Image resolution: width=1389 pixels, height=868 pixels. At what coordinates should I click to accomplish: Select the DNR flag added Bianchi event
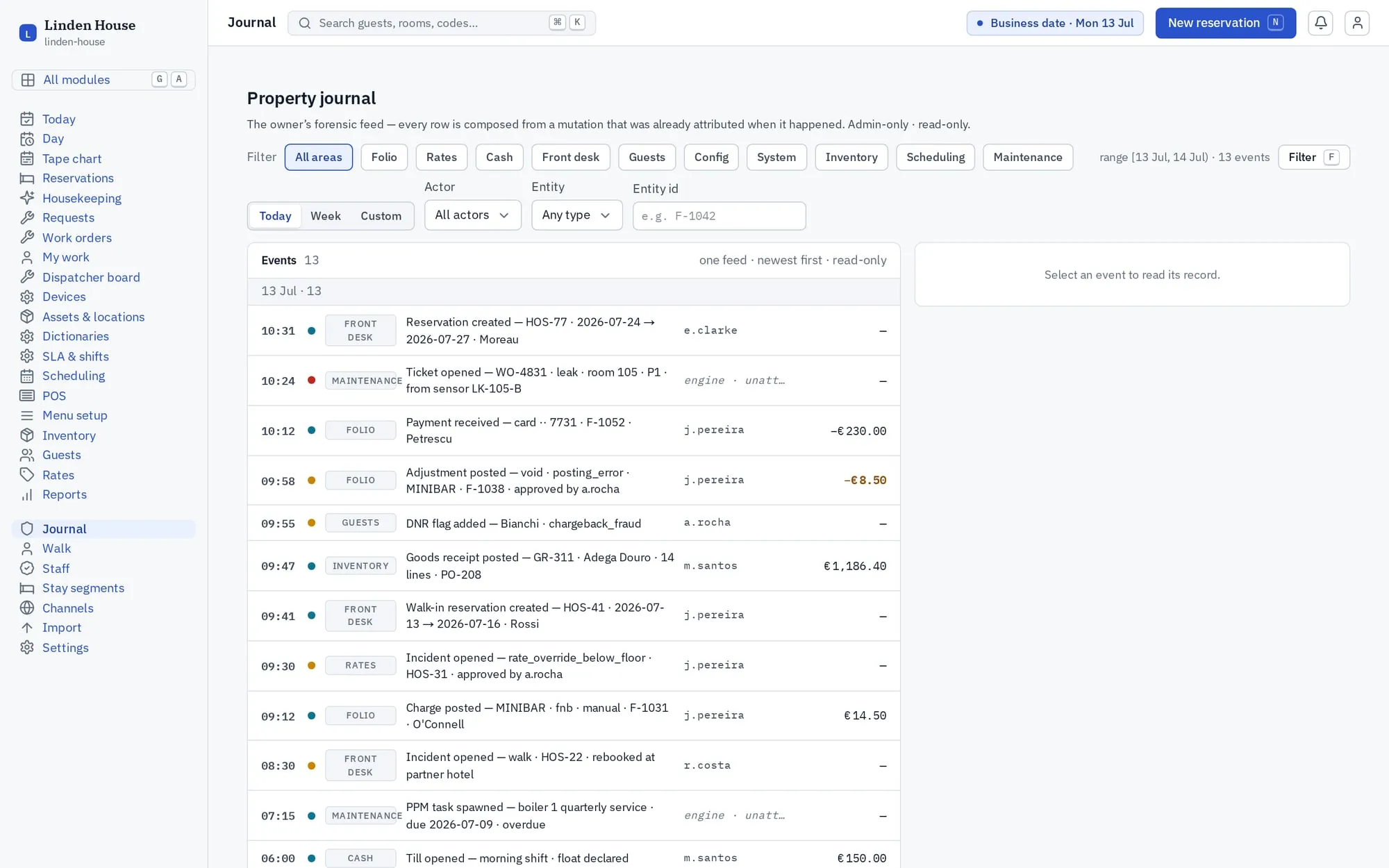click(574, 523)
